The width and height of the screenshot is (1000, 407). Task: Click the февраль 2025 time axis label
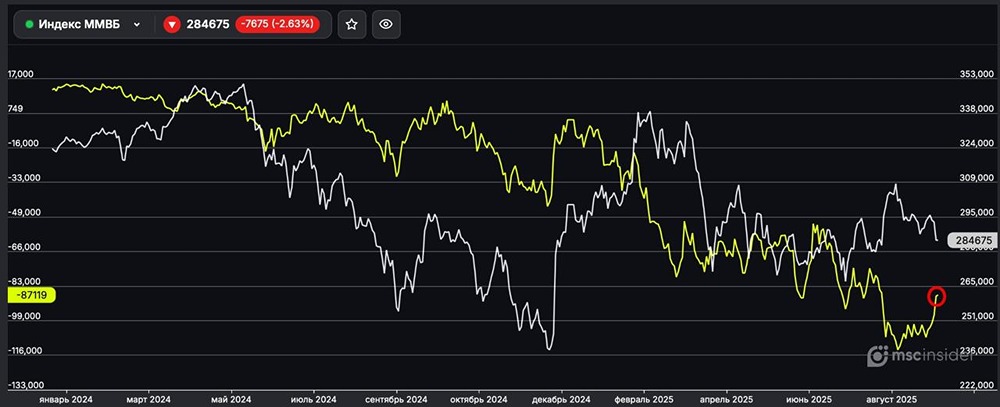[643, 399]
